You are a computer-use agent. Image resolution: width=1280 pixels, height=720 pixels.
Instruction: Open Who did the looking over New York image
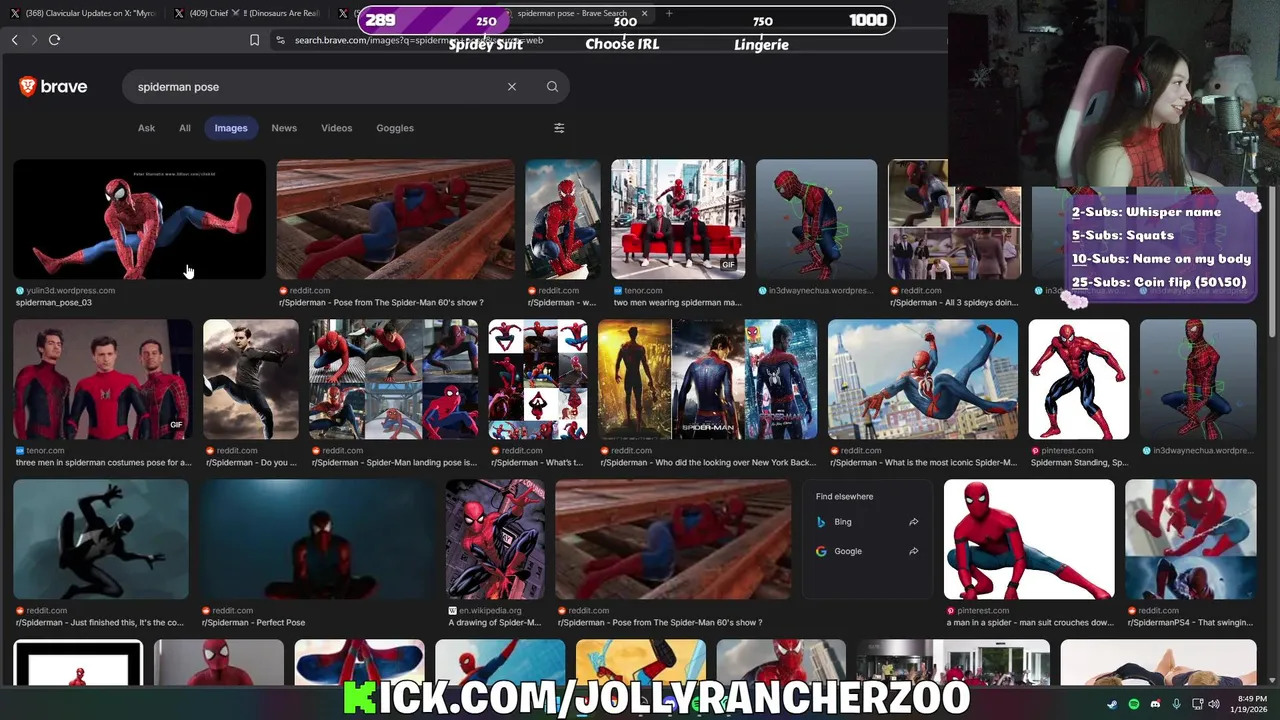pos(707,379)
